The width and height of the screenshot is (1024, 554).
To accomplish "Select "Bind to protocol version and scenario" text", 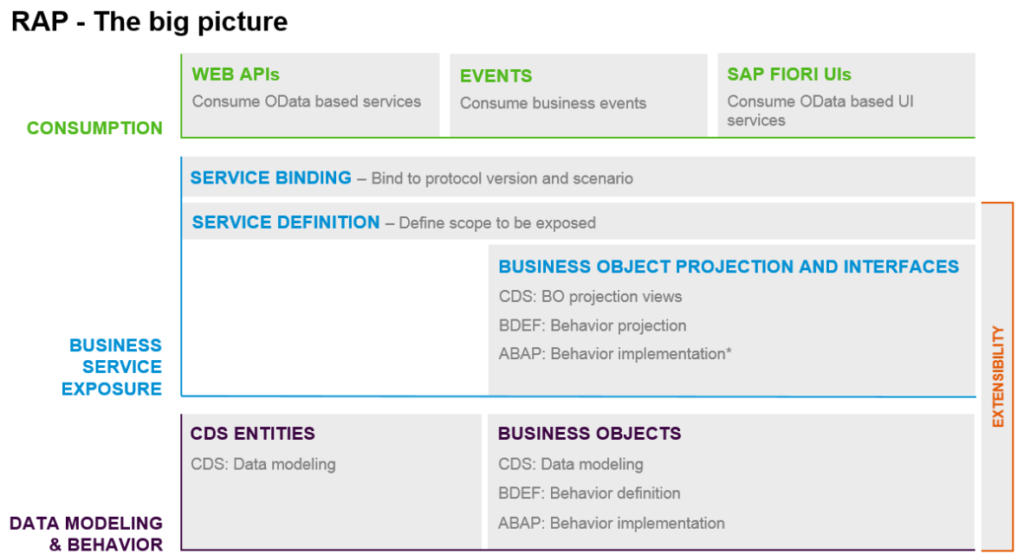I will 502,179.
